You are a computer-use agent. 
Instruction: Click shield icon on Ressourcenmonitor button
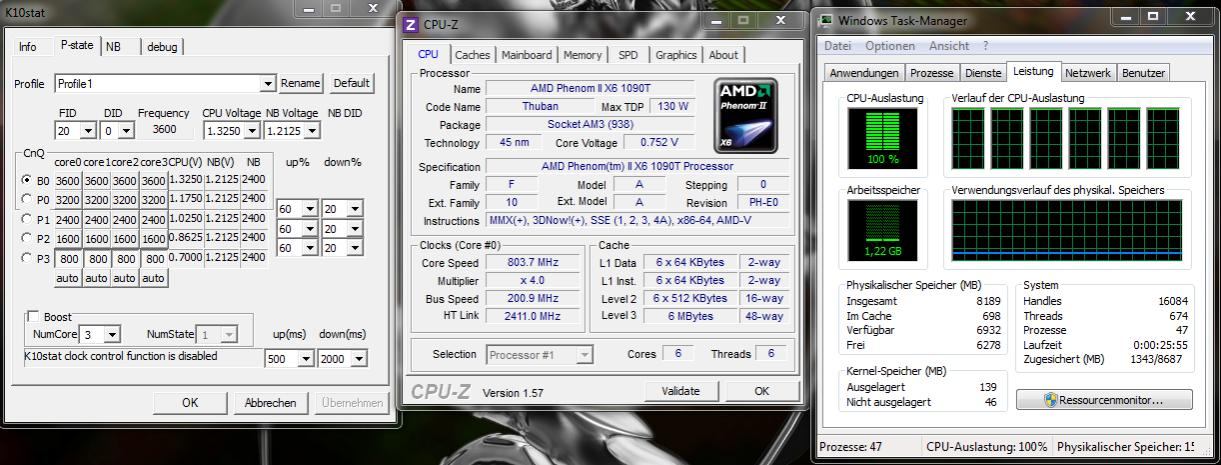click(1050, 400)
